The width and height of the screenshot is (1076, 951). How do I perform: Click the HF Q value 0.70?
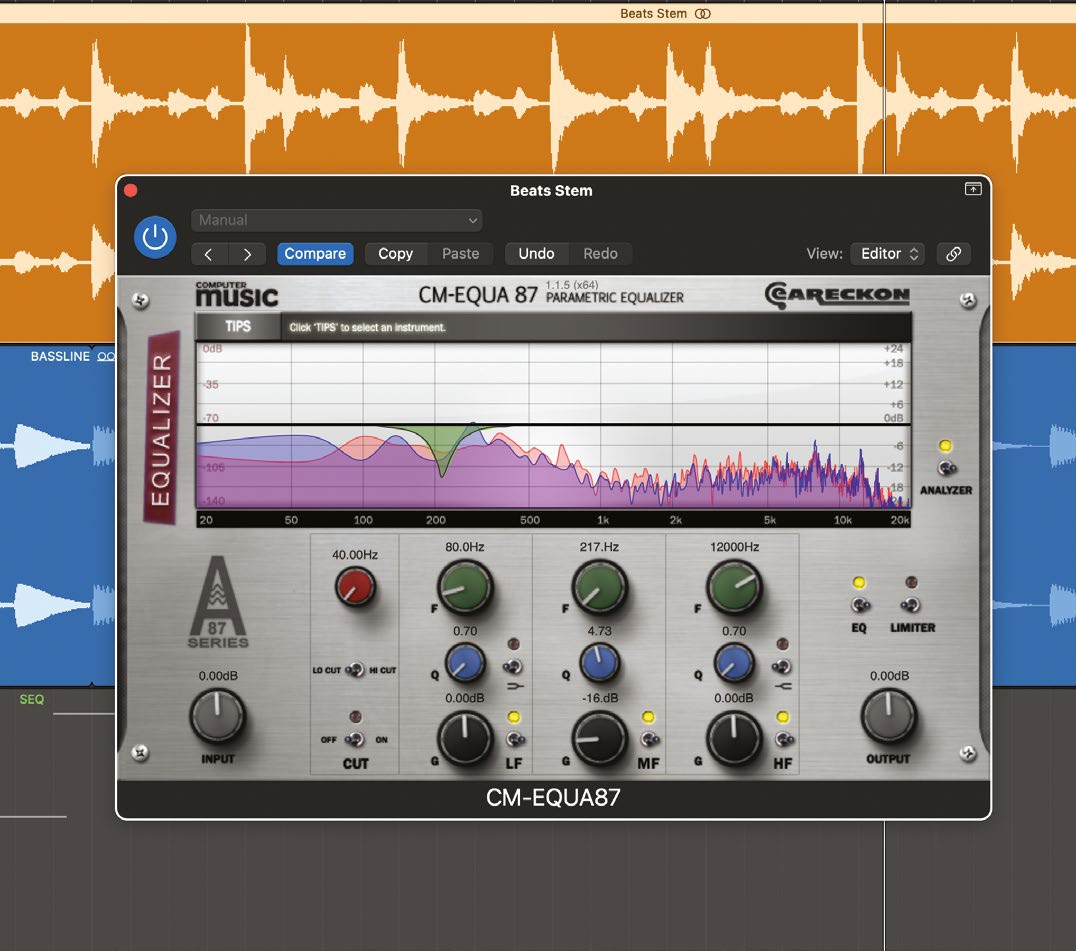tap(734, 631)
